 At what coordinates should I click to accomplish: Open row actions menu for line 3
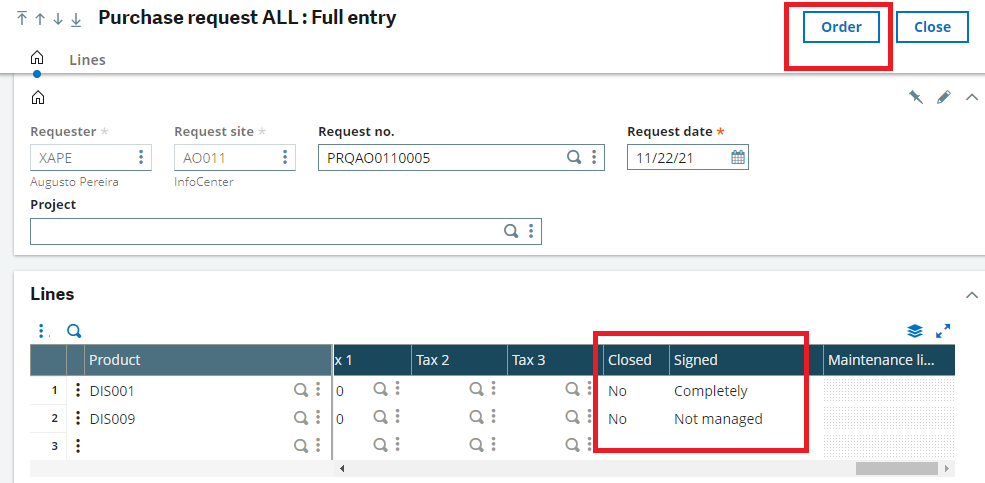tap(78, 446)
